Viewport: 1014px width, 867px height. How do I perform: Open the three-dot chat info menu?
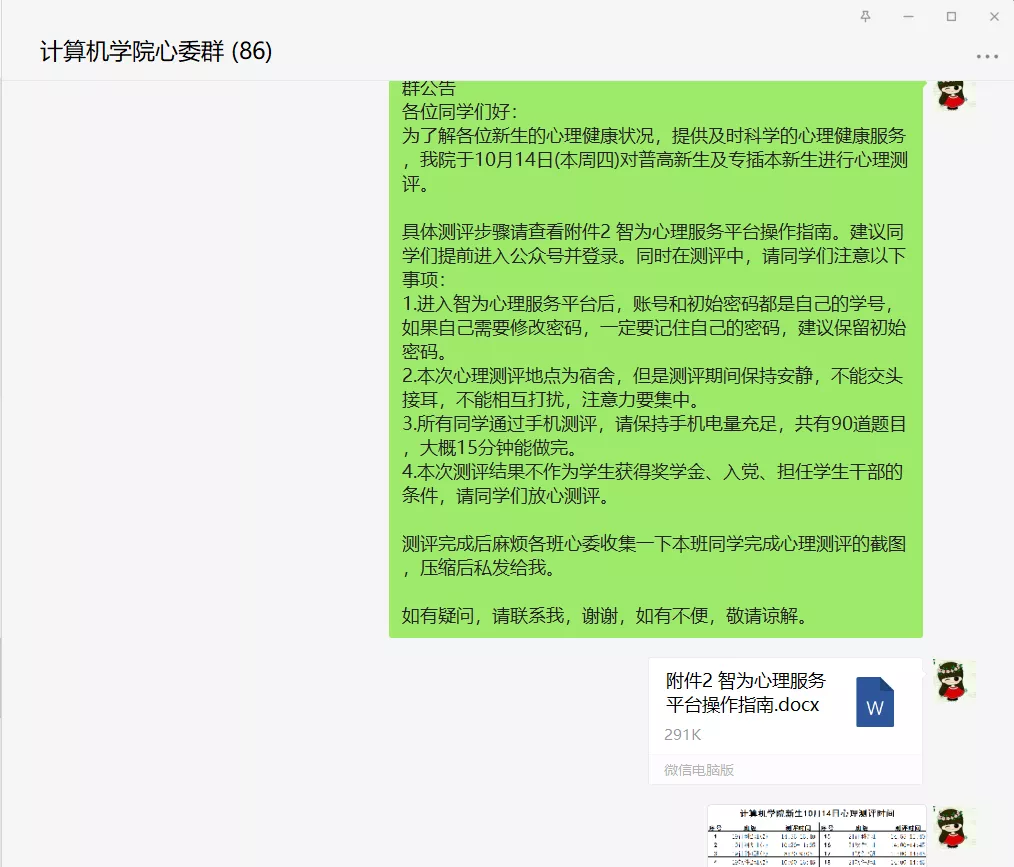tap(987, 56)
